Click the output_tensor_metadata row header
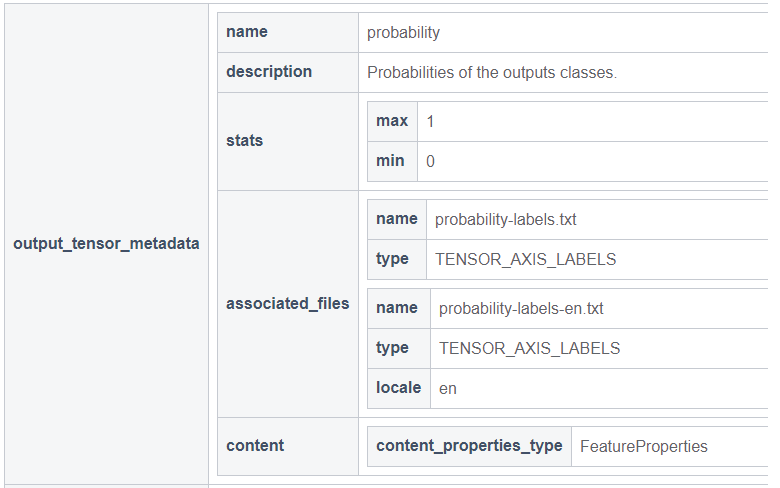780x488 pixels. point(106,244)
